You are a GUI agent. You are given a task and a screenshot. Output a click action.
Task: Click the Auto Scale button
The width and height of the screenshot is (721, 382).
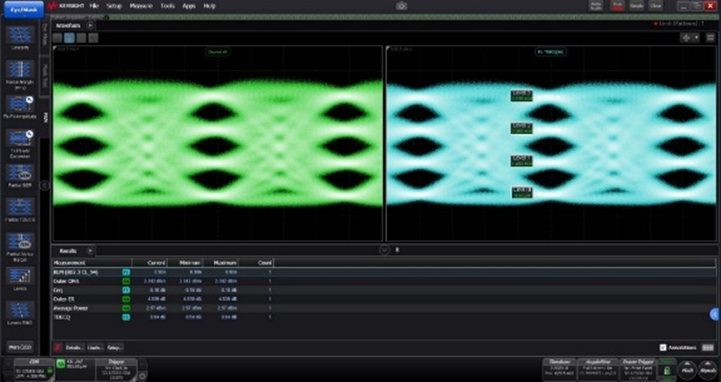(596, 6)
